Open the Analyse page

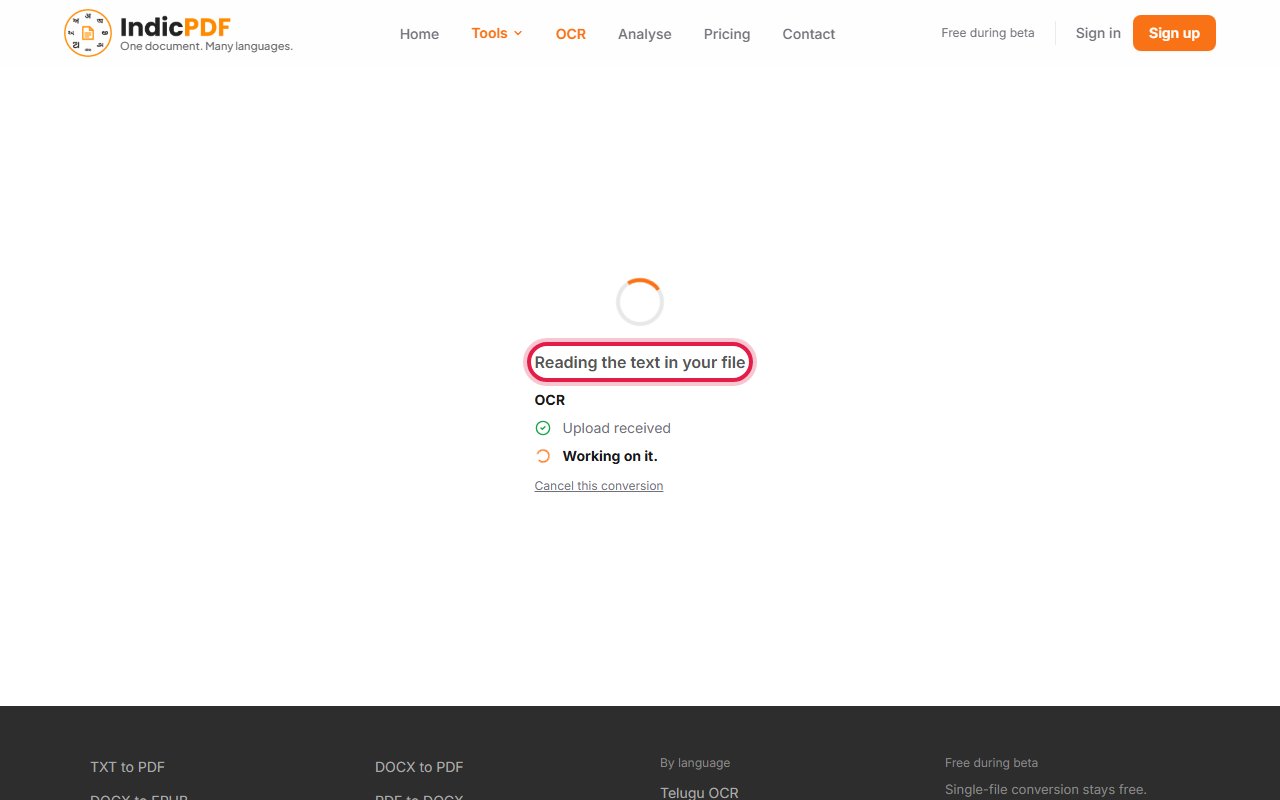click(x=645, y=34)
